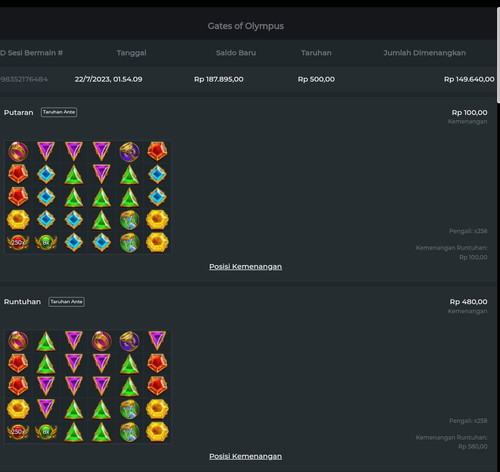Click yellow hexagon gem in Putaran grid's first column
The width and height of the screenshot is (500, 472).
tap(18, 220)
